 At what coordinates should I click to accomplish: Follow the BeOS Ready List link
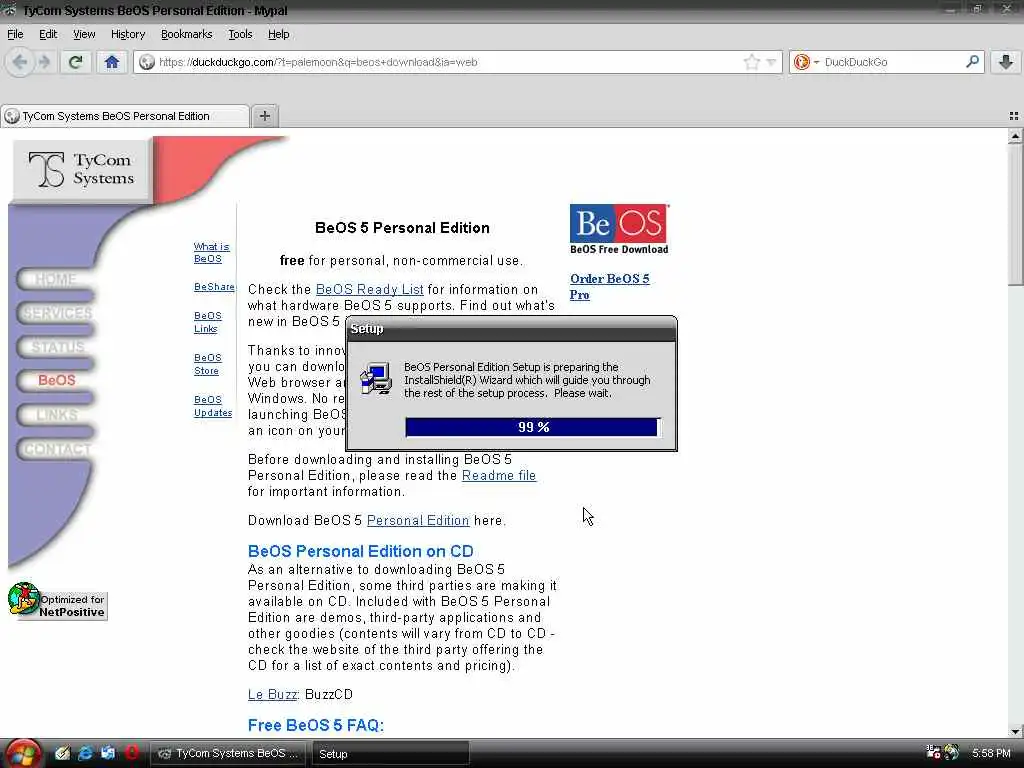click(x=370, y=289)
